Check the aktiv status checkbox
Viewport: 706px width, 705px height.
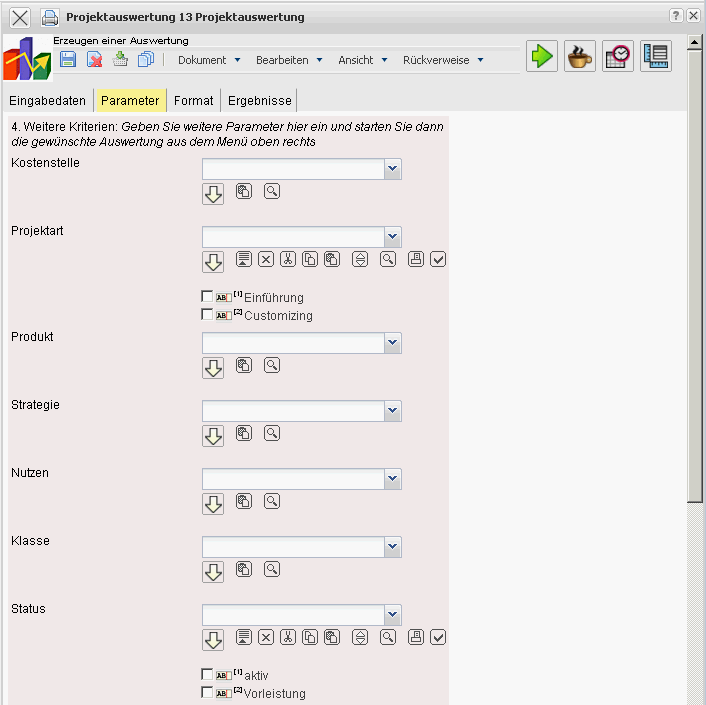pos(207,674)
